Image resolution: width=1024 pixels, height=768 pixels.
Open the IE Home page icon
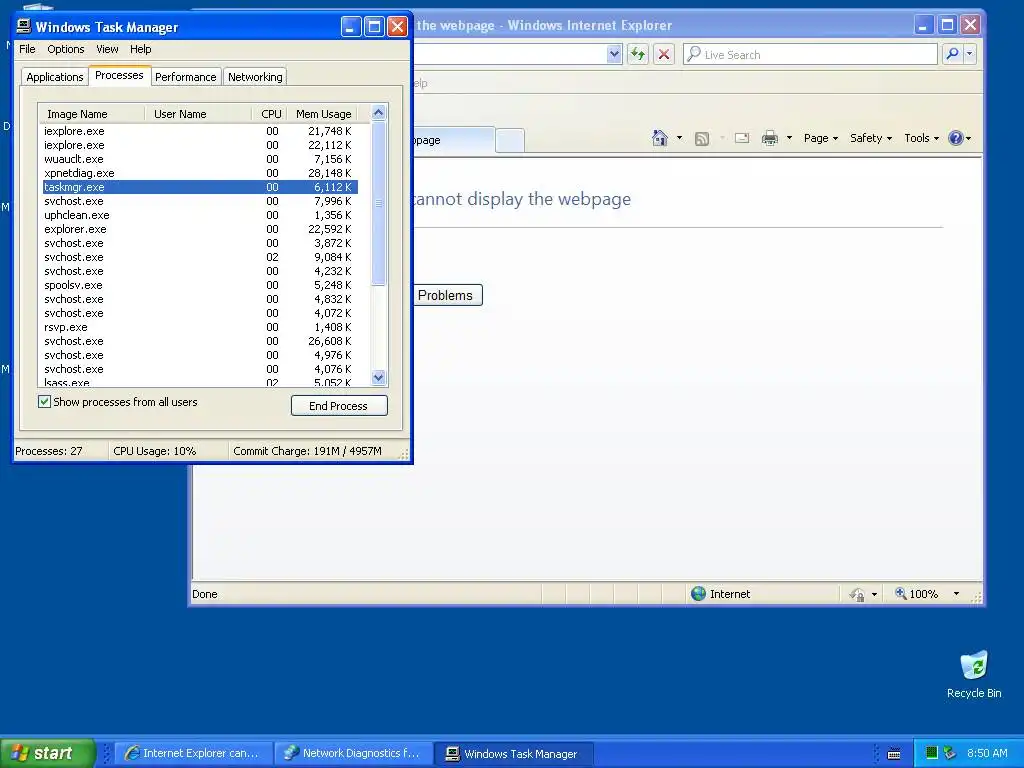[660, 138]
